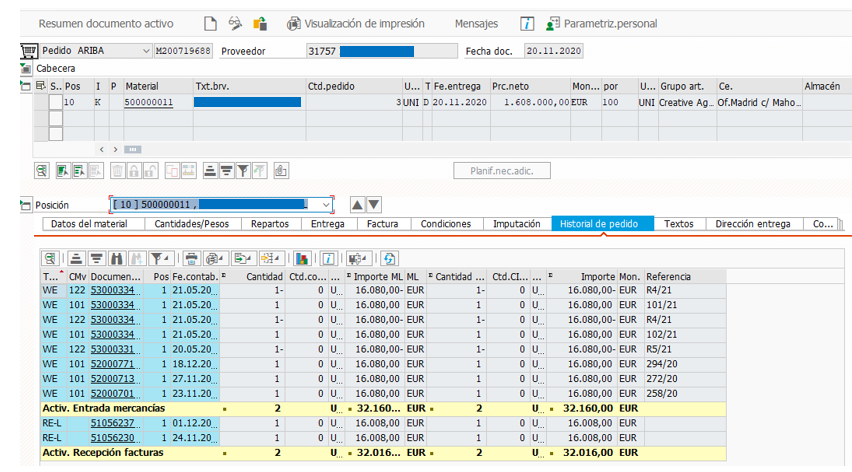The height and width of the screenshot is (472, 852).
Task: Print the purchase order history list
Action: pos(191,259)
